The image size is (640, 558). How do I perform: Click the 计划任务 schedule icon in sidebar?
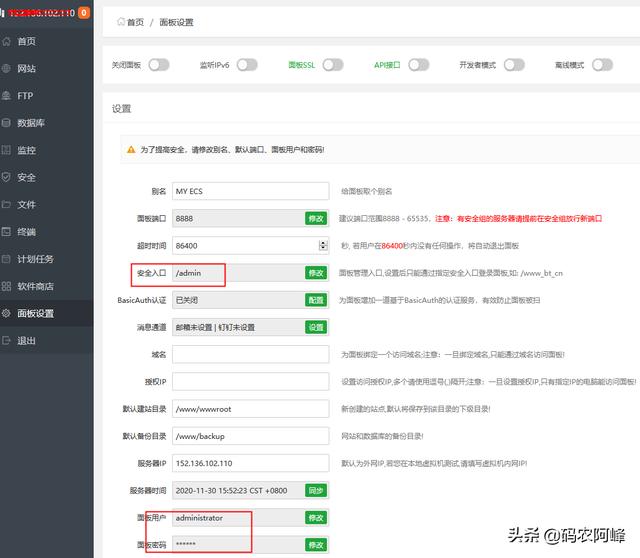point(6,259)
